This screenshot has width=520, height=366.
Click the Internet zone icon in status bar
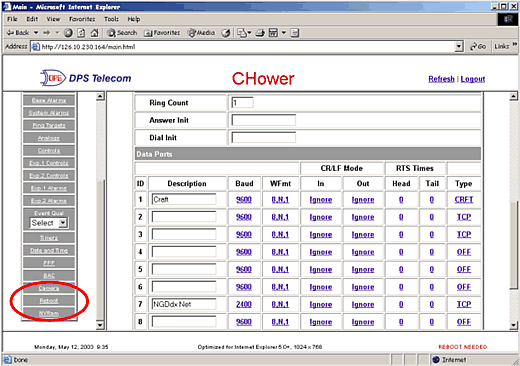point(436,360)
